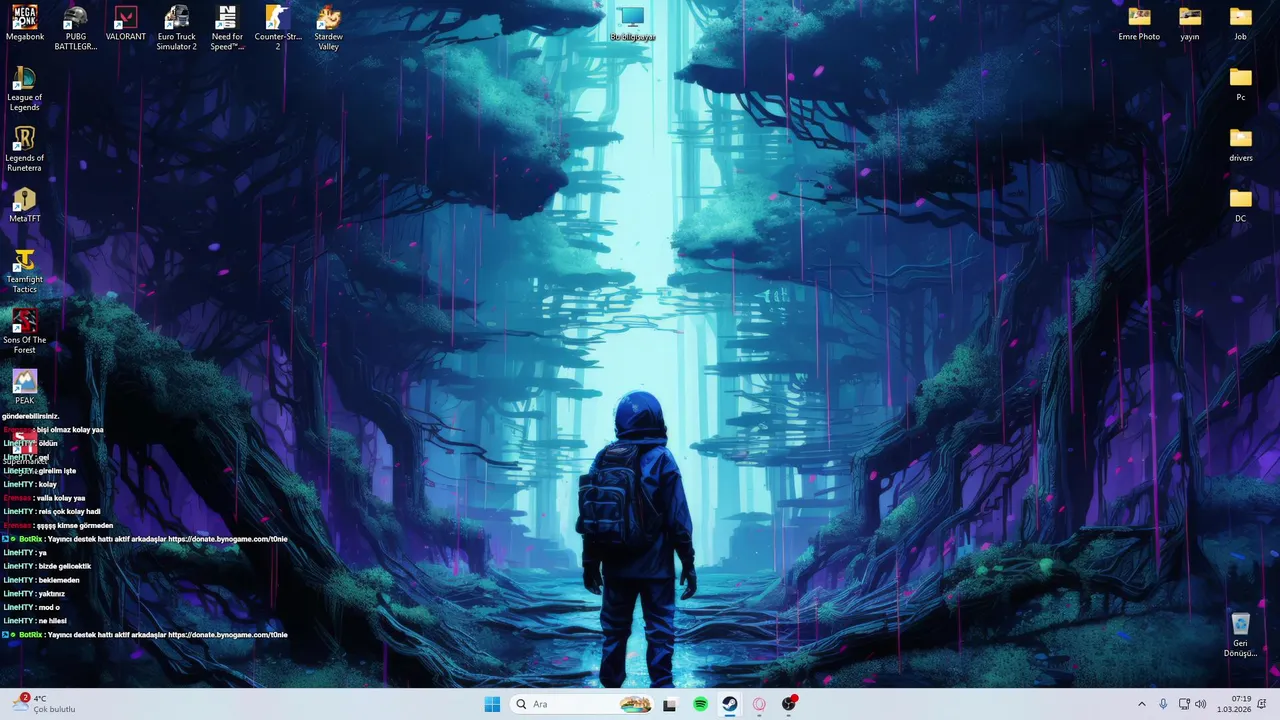Click the chat line 'reis çok kolay hadi'

70,511
